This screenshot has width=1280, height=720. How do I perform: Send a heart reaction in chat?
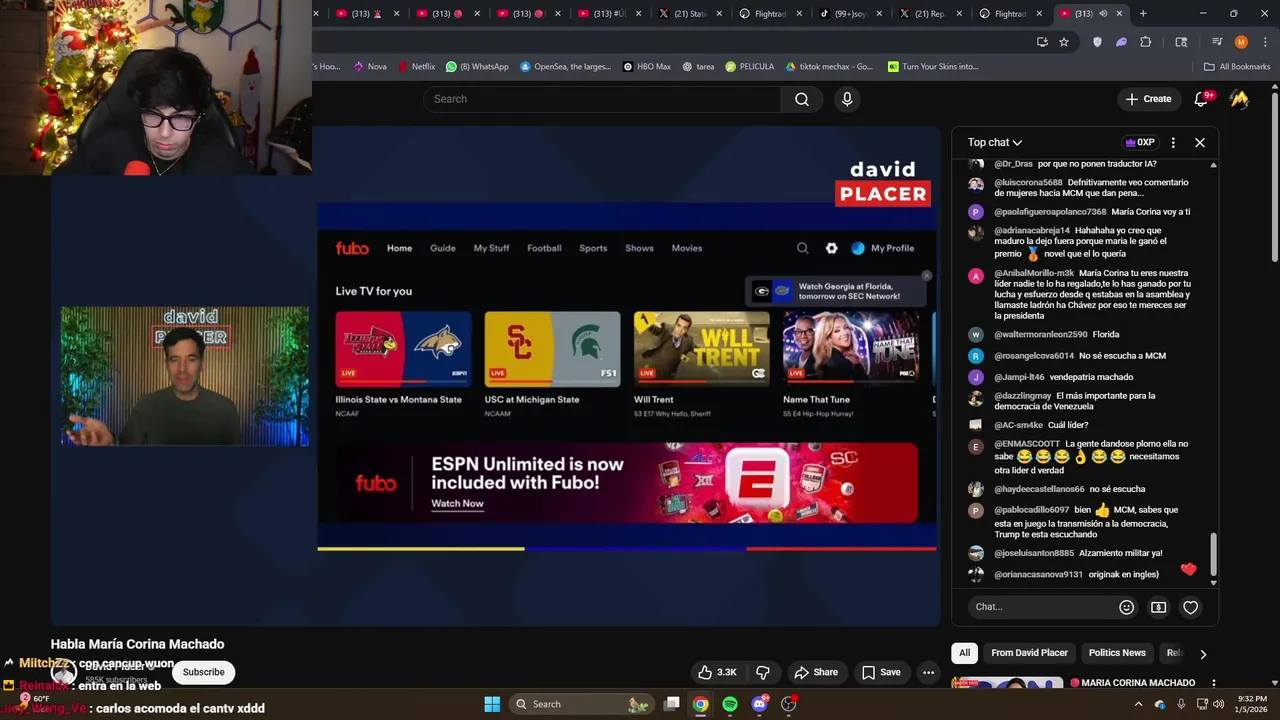pos(1190,607)
